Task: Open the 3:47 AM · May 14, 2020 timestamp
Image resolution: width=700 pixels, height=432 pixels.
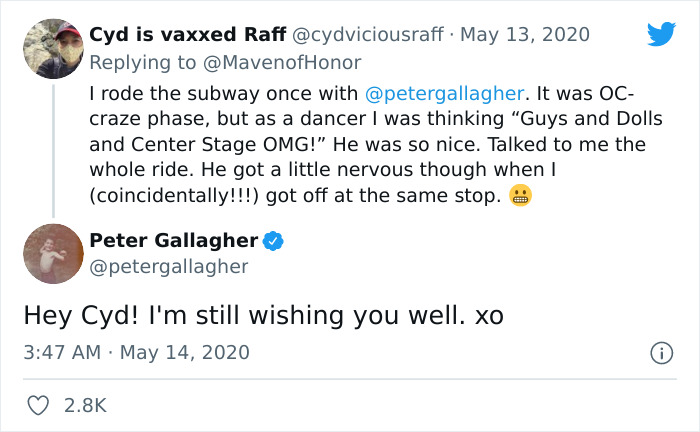Action: 137,353
